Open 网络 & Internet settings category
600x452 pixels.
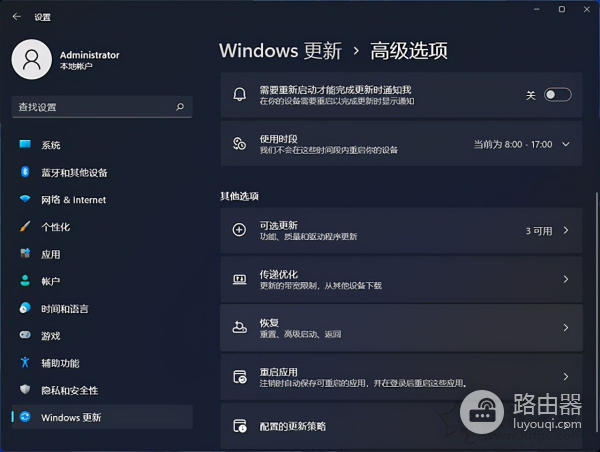coord(102,199)
